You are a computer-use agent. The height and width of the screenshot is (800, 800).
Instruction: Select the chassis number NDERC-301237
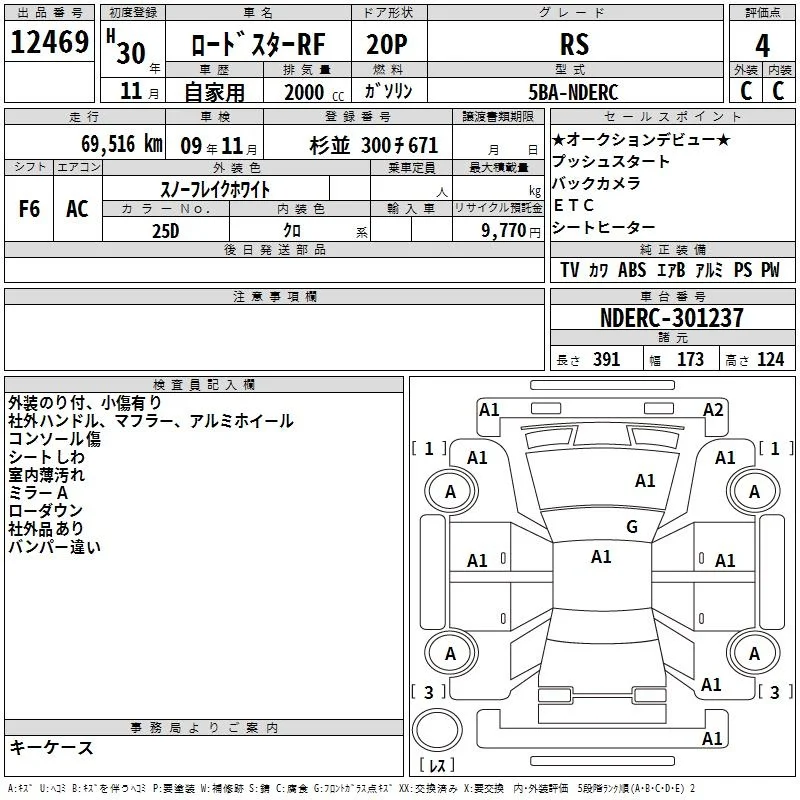(672, 318)
